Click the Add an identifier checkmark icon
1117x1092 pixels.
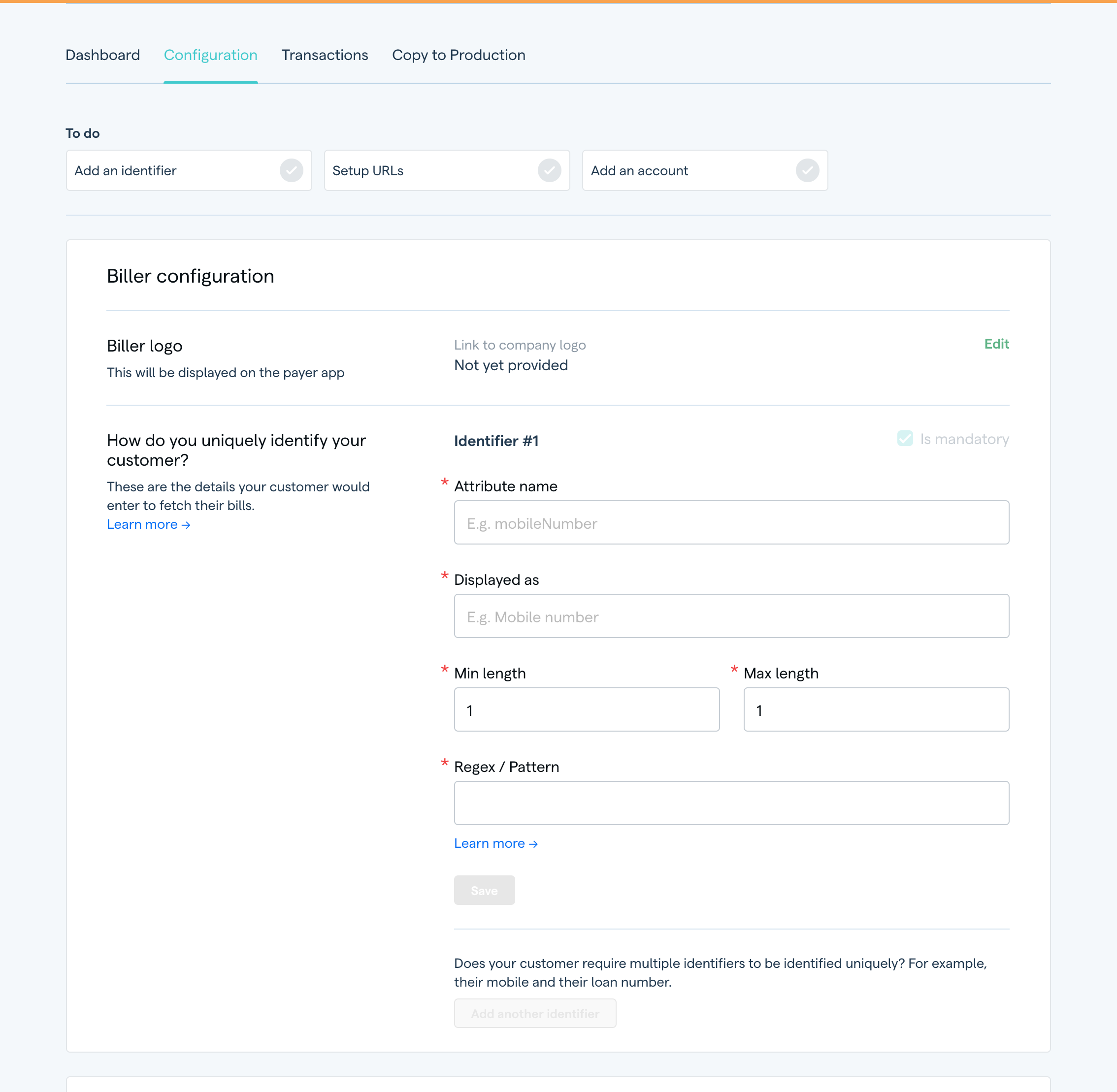coord(292,170)
